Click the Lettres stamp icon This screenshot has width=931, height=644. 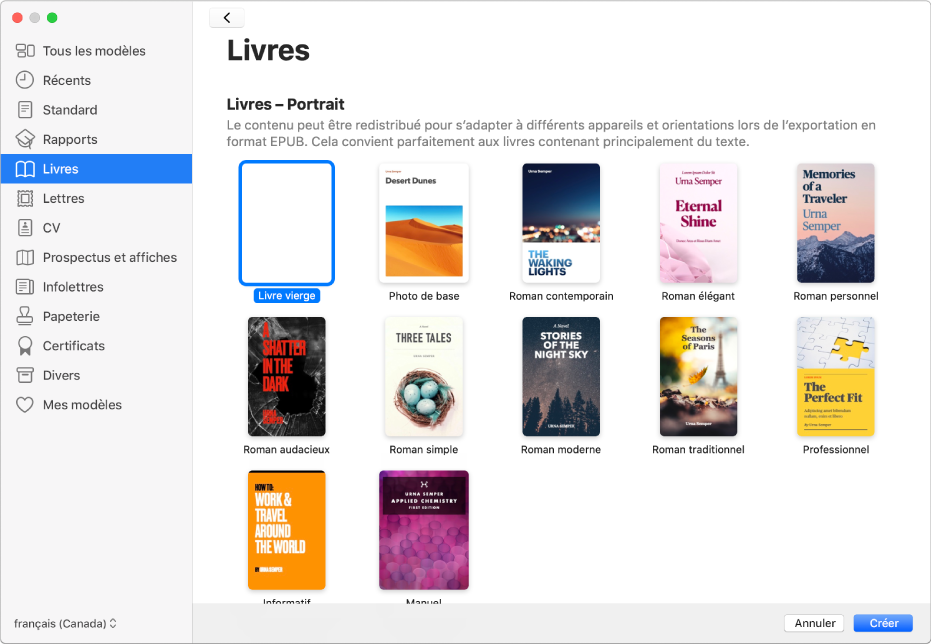tap(25, 198)
